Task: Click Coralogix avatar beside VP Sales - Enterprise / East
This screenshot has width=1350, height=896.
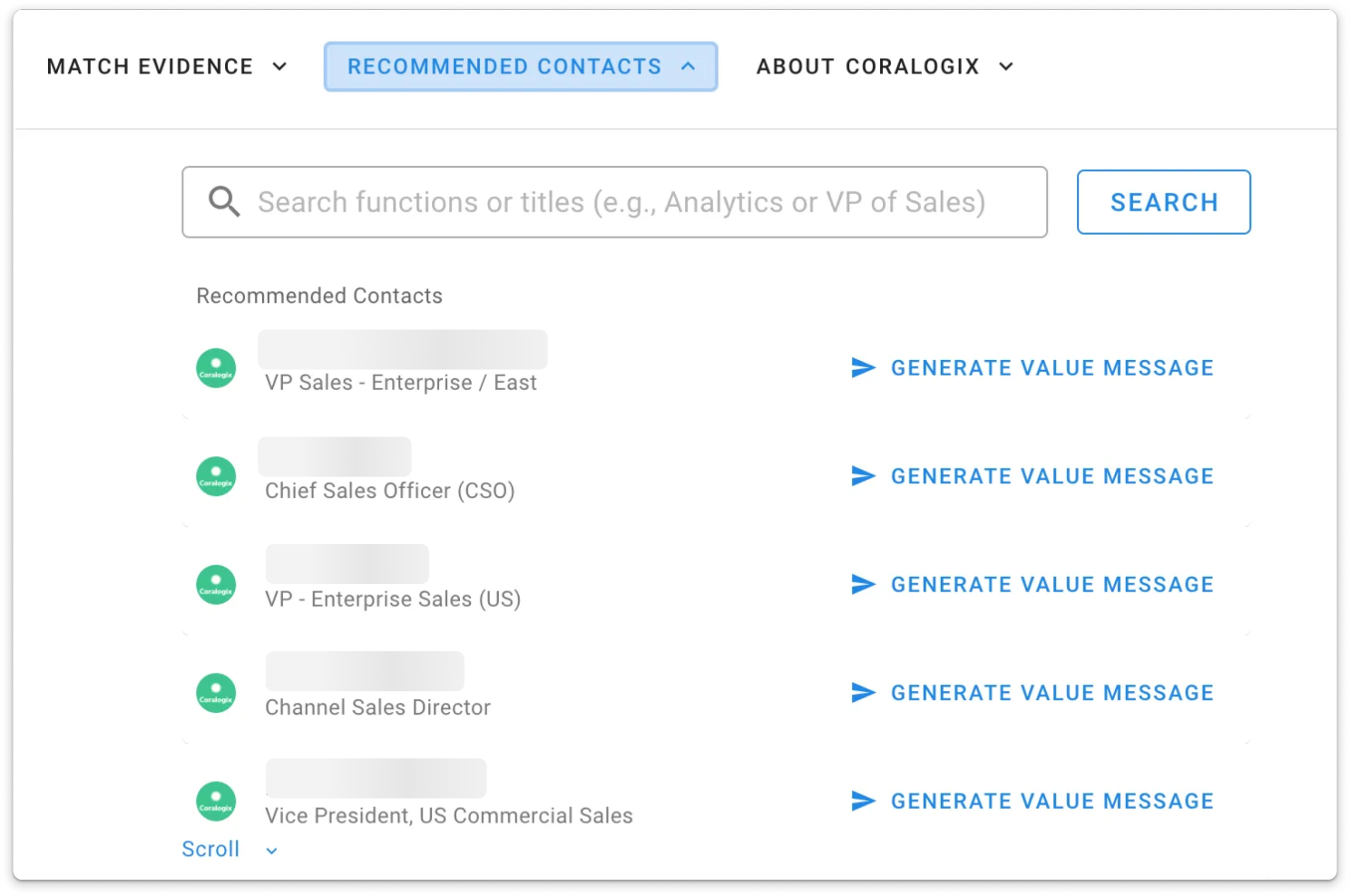Action: tap(216, 368)
